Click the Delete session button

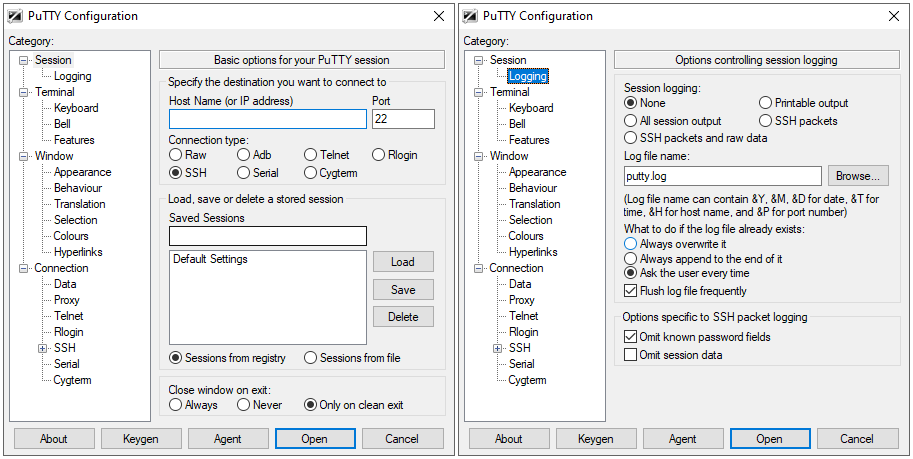(403, 317)
